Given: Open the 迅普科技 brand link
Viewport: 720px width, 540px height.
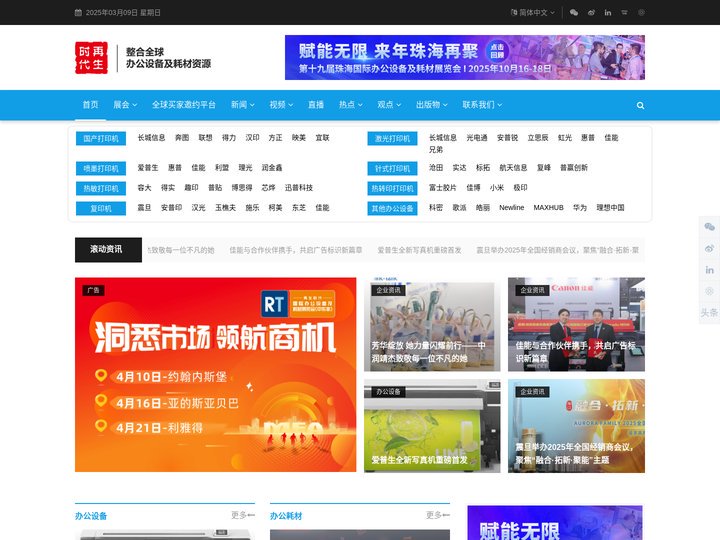Looking at the screenshot, I should pyautogui.click(x=298, y=187).
